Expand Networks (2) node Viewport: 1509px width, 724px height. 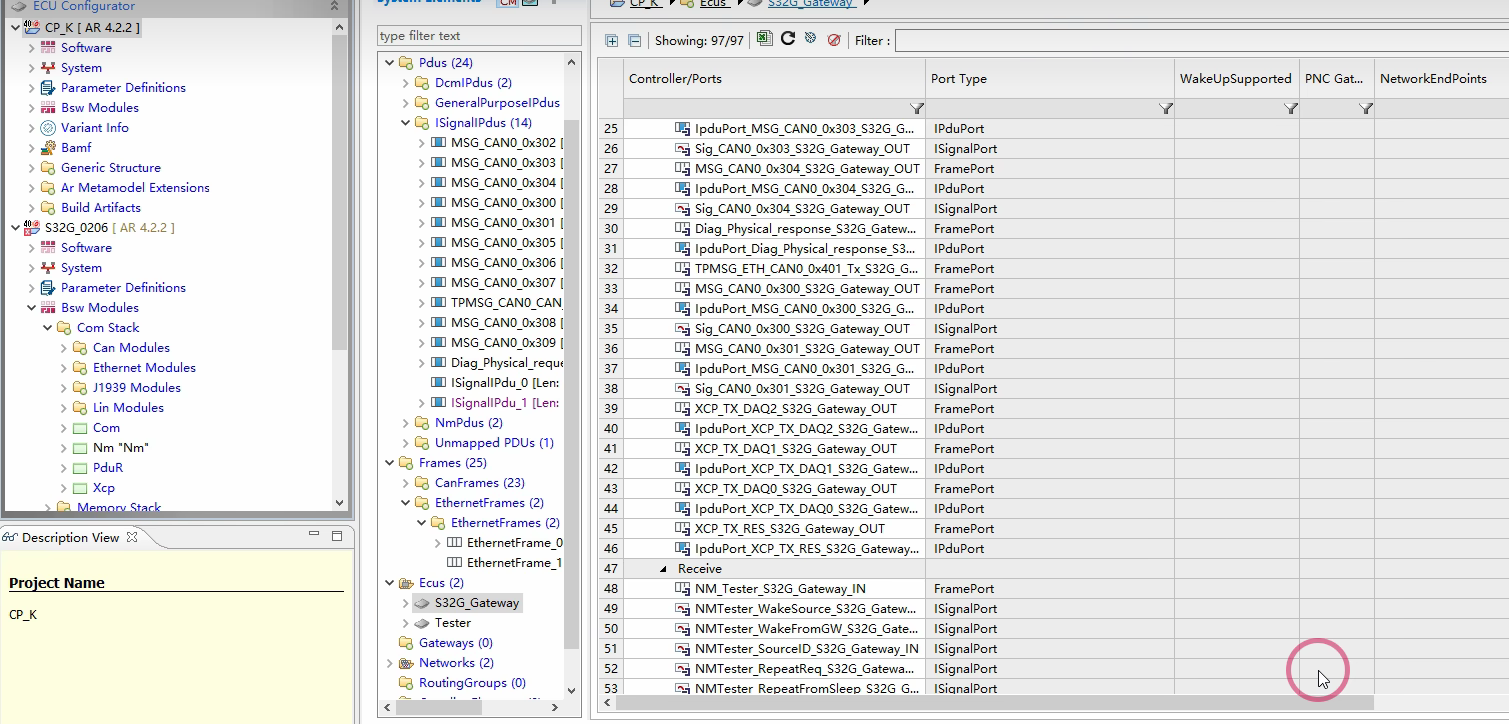389,663
